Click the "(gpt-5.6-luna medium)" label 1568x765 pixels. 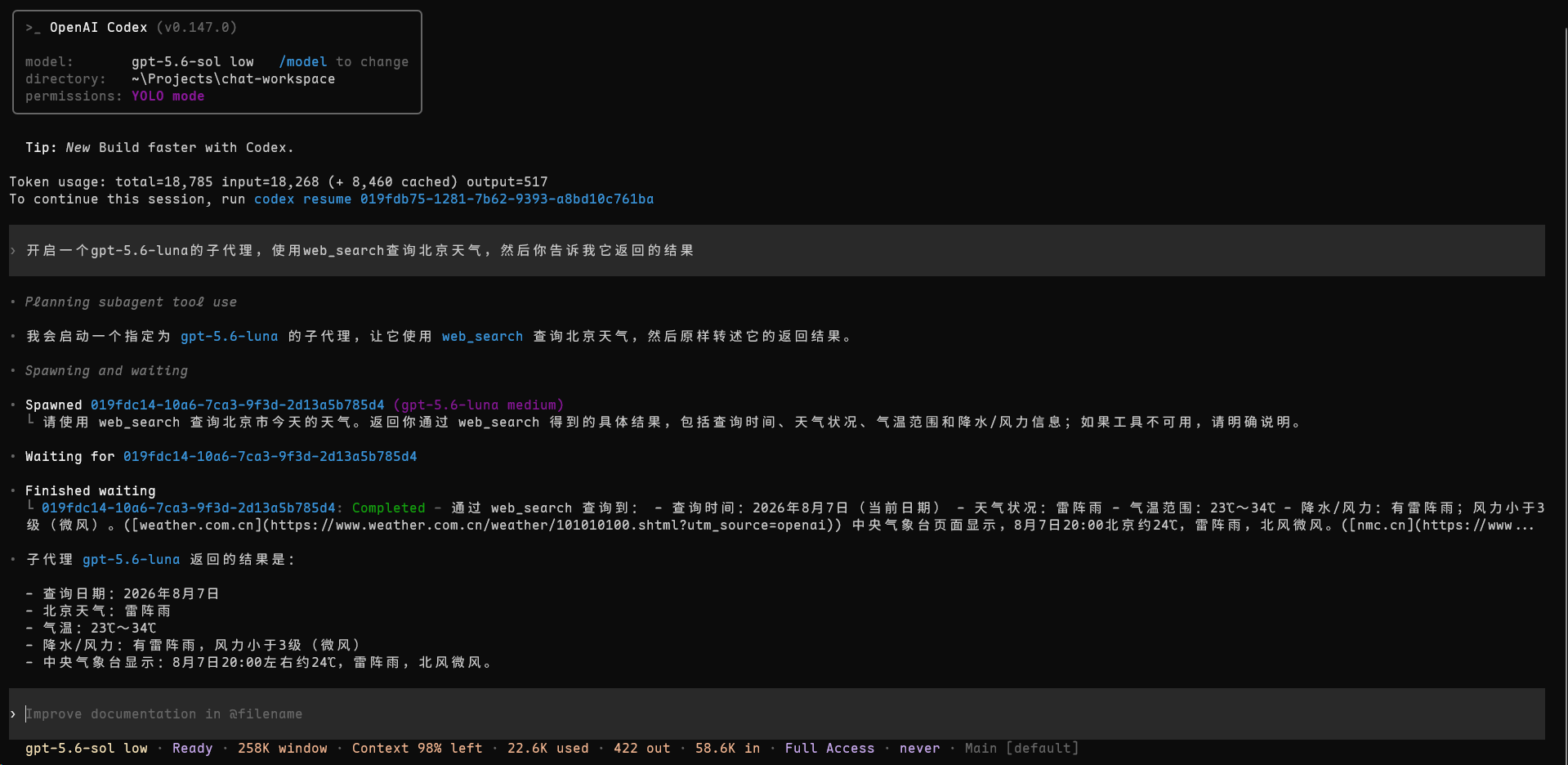pos(479,405)
